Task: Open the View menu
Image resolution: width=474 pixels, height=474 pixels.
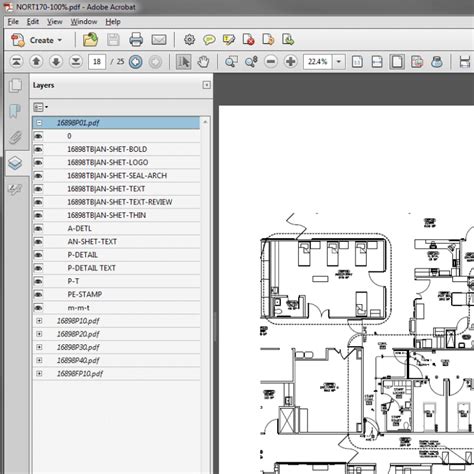Action: point(54,22)
